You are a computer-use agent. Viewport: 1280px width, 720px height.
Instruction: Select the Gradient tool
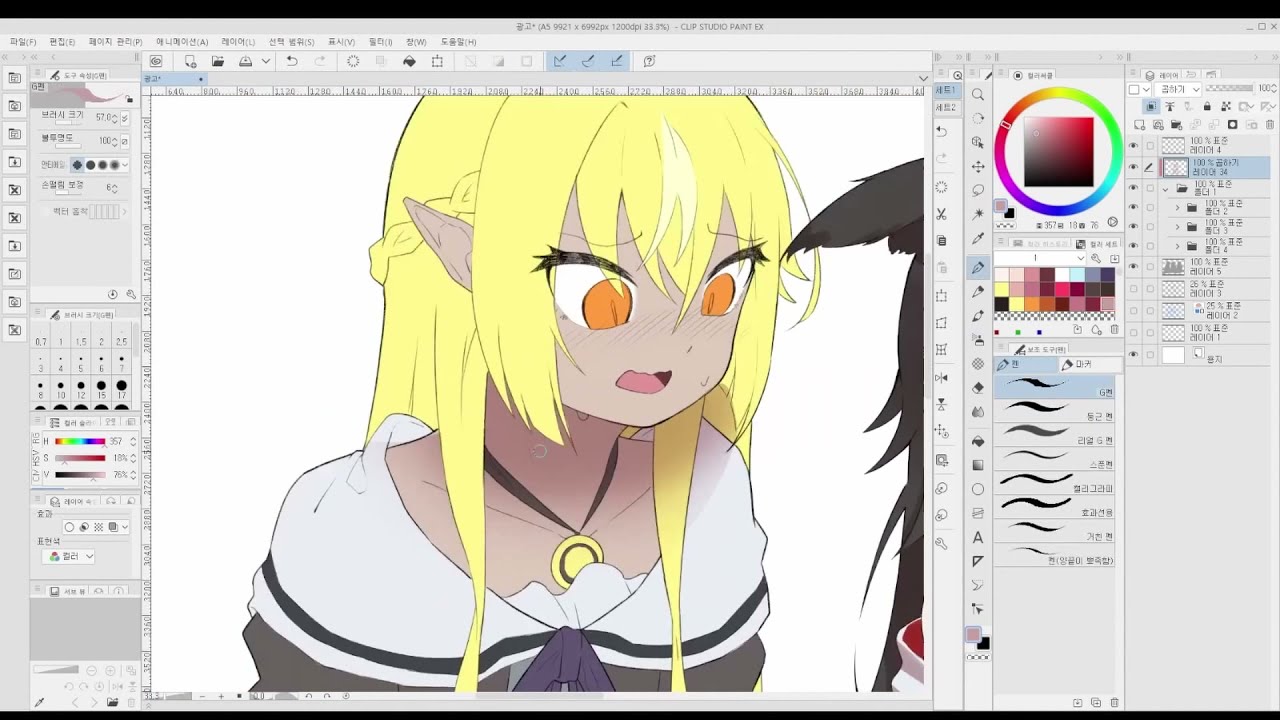978,465
